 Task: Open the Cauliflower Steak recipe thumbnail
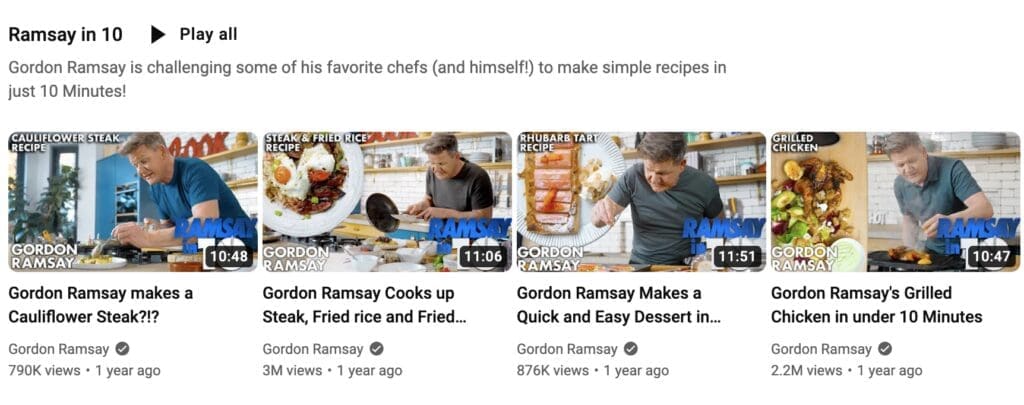click(x=133, y=202)
